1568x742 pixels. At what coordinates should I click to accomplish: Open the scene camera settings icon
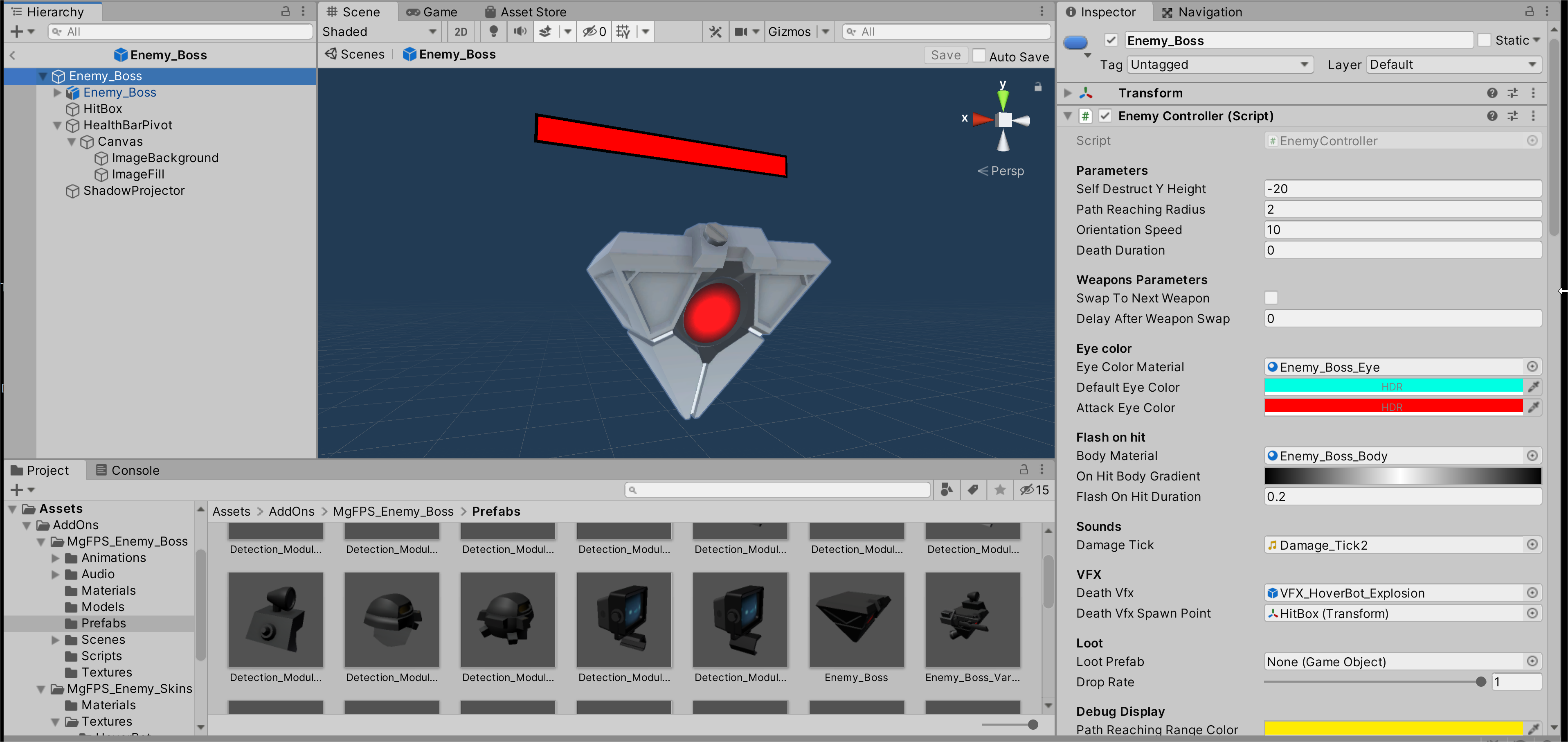[x=741, y=31]
